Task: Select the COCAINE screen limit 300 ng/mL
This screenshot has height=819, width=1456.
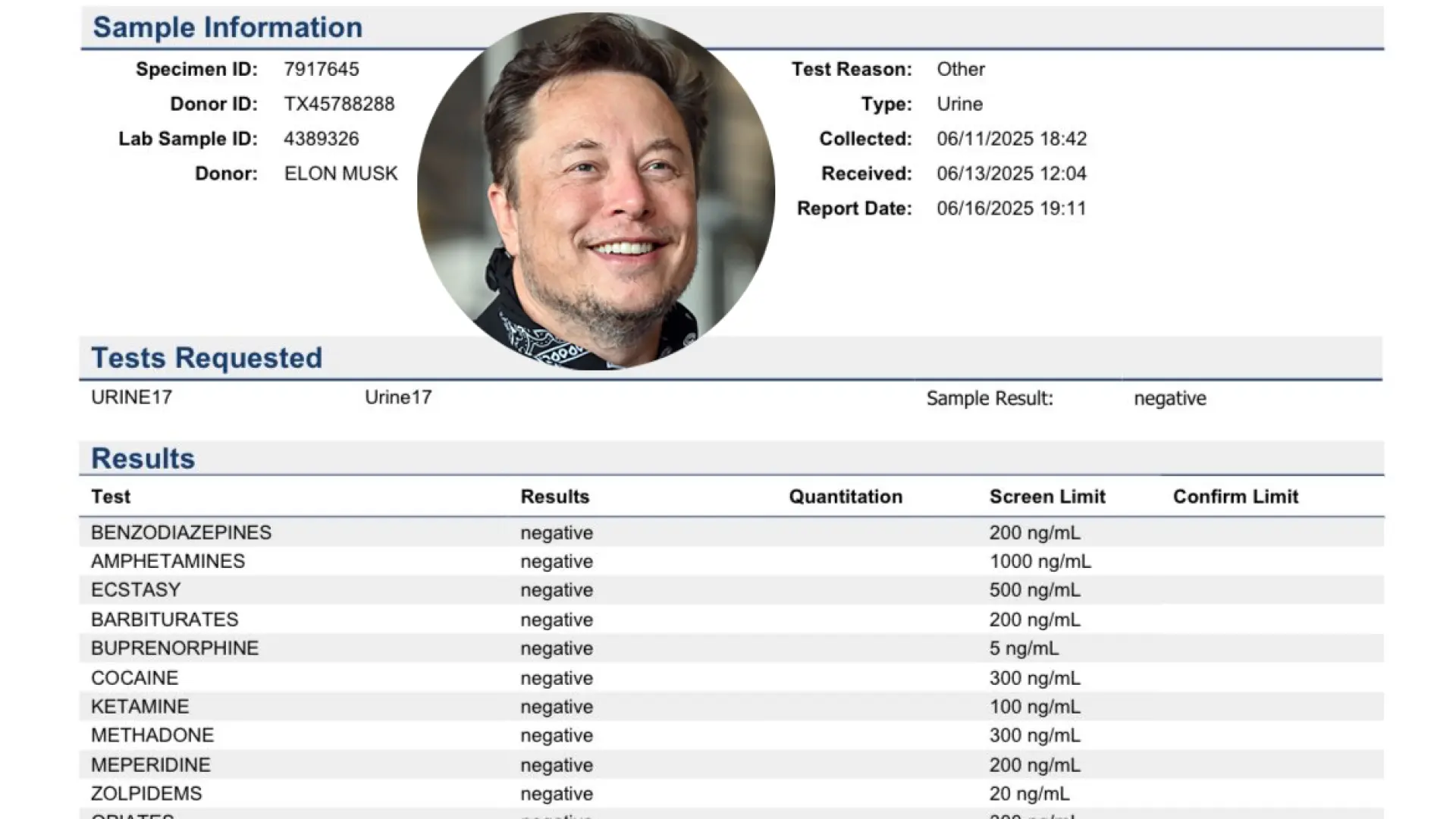Action: coord(1033,677)
